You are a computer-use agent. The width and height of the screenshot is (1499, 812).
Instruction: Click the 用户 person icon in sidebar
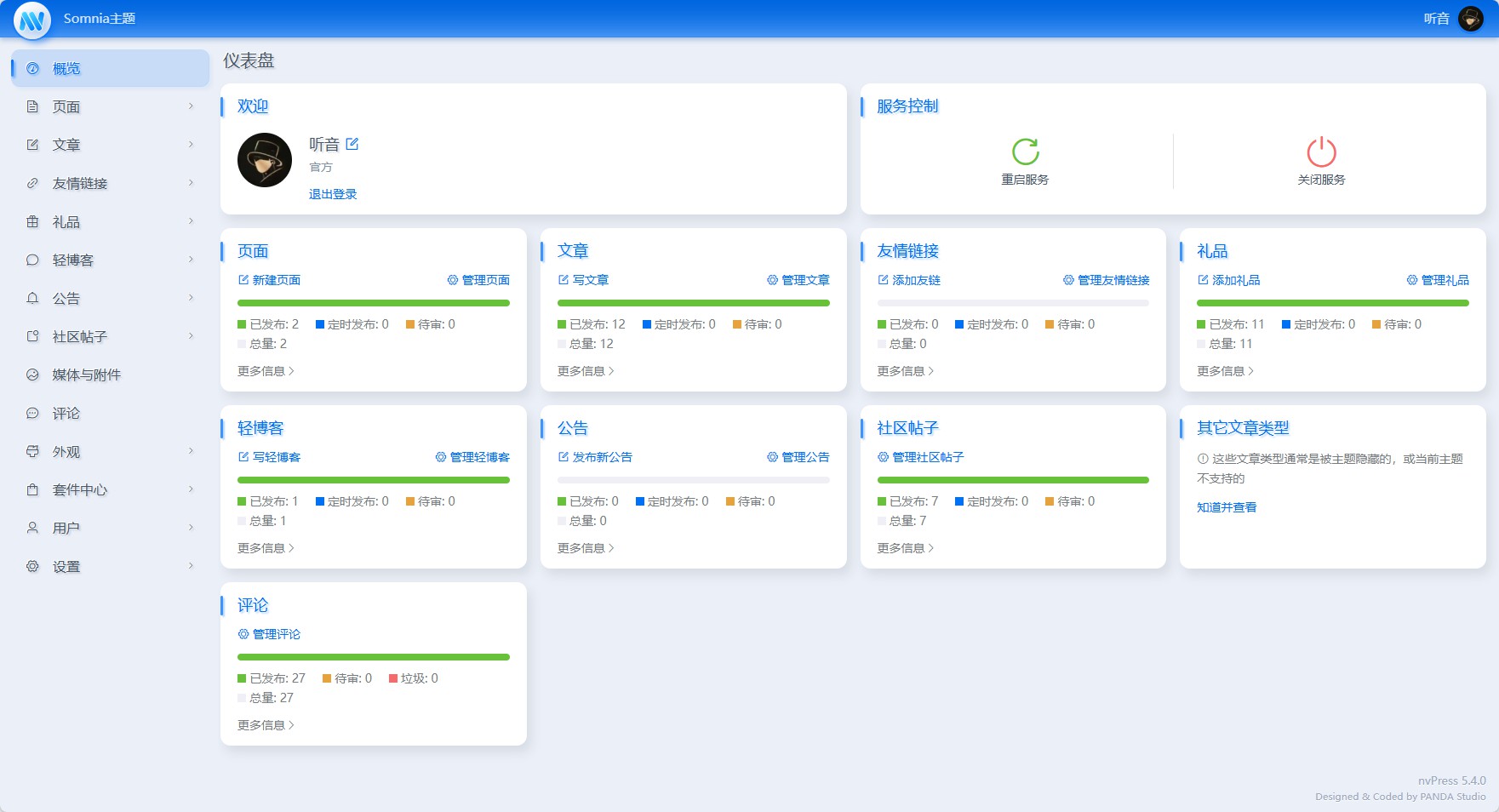(x=32, y=528)
